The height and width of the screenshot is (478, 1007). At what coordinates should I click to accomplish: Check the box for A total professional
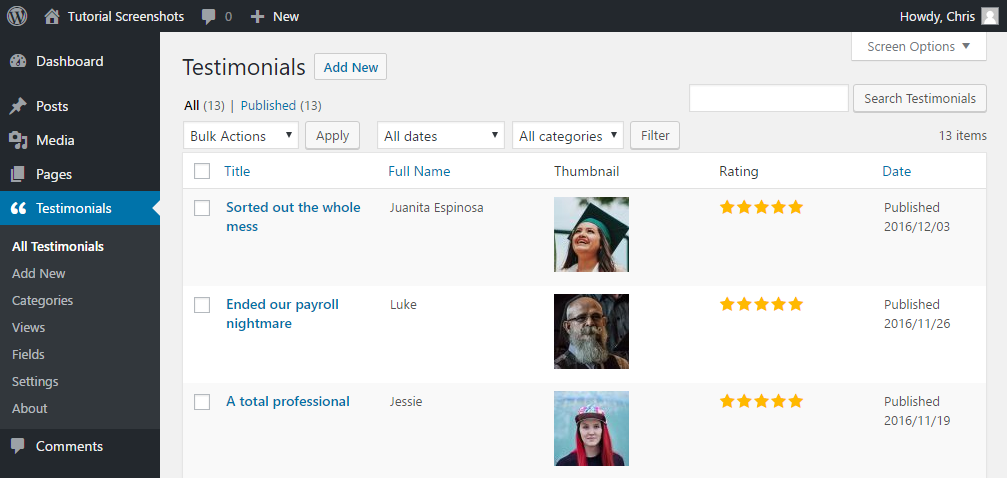[202, 402]
